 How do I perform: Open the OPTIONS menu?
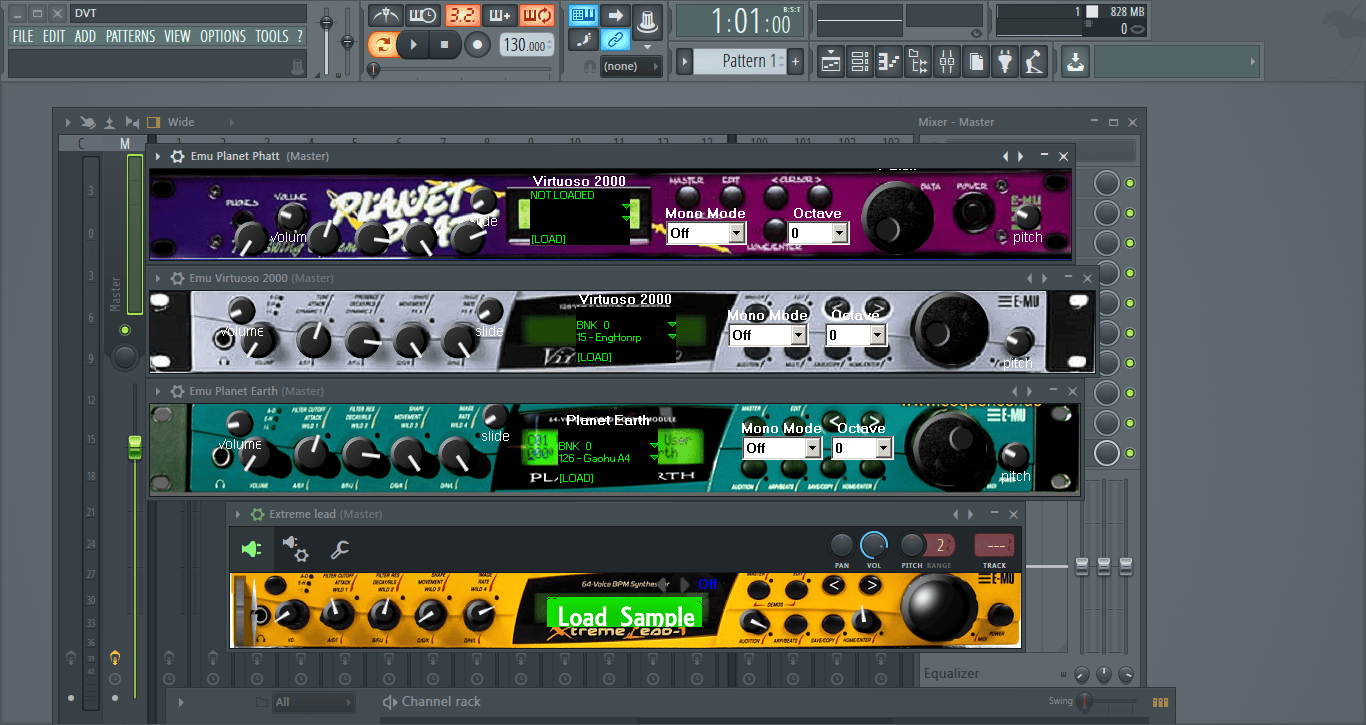pyautogui.click(x=223, y=36)
